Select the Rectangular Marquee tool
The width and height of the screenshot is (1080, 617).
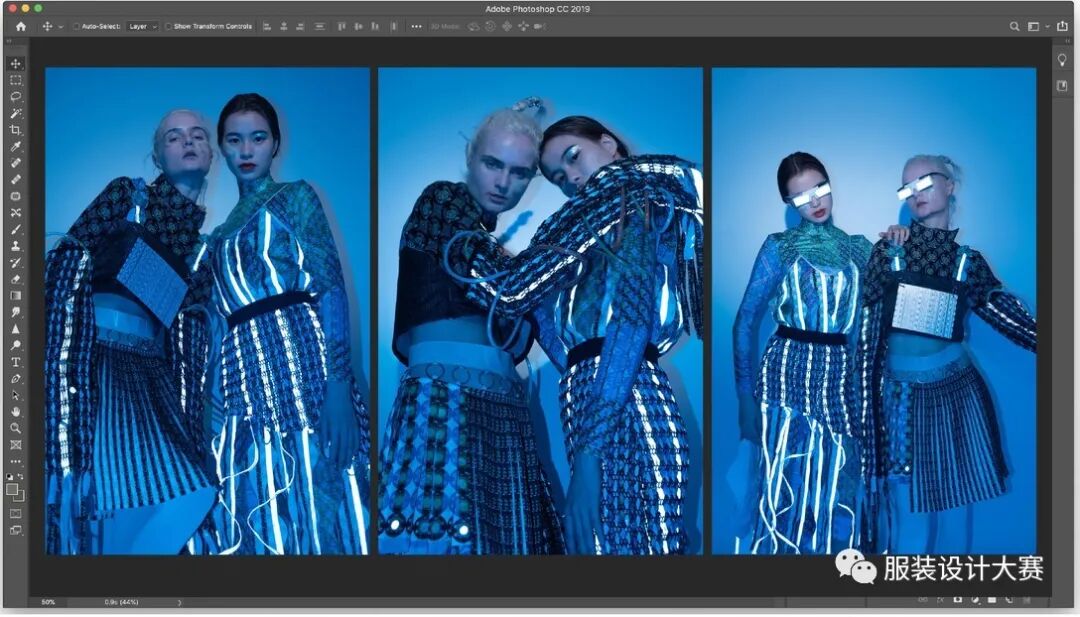(15, 80)
